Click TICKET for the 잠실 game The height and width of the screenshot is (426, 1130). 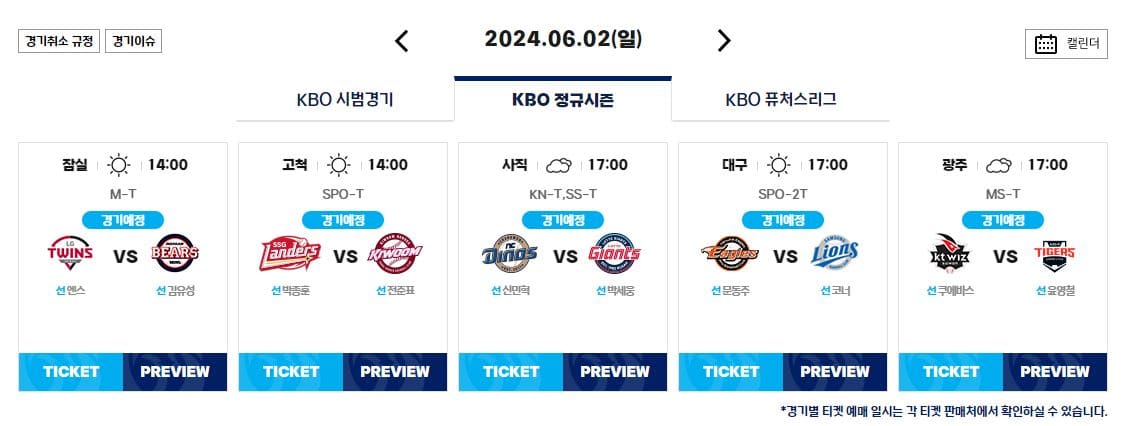(x=71, y=372)
